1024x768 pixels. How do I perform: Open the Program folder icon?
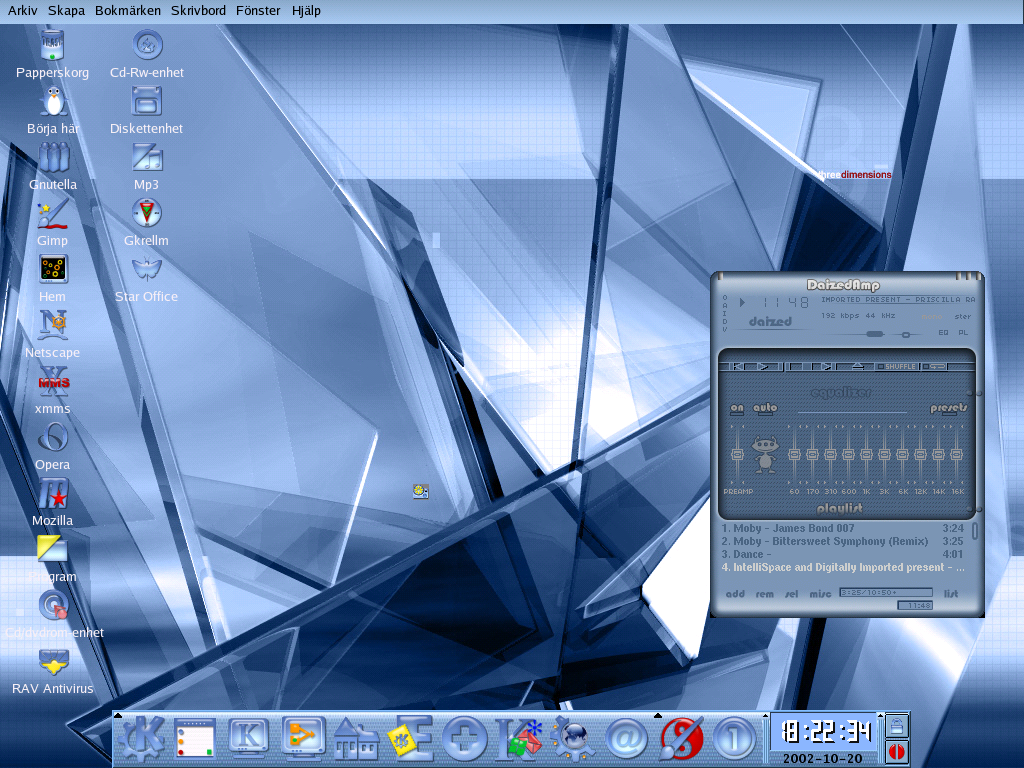(x=52, y=550)
